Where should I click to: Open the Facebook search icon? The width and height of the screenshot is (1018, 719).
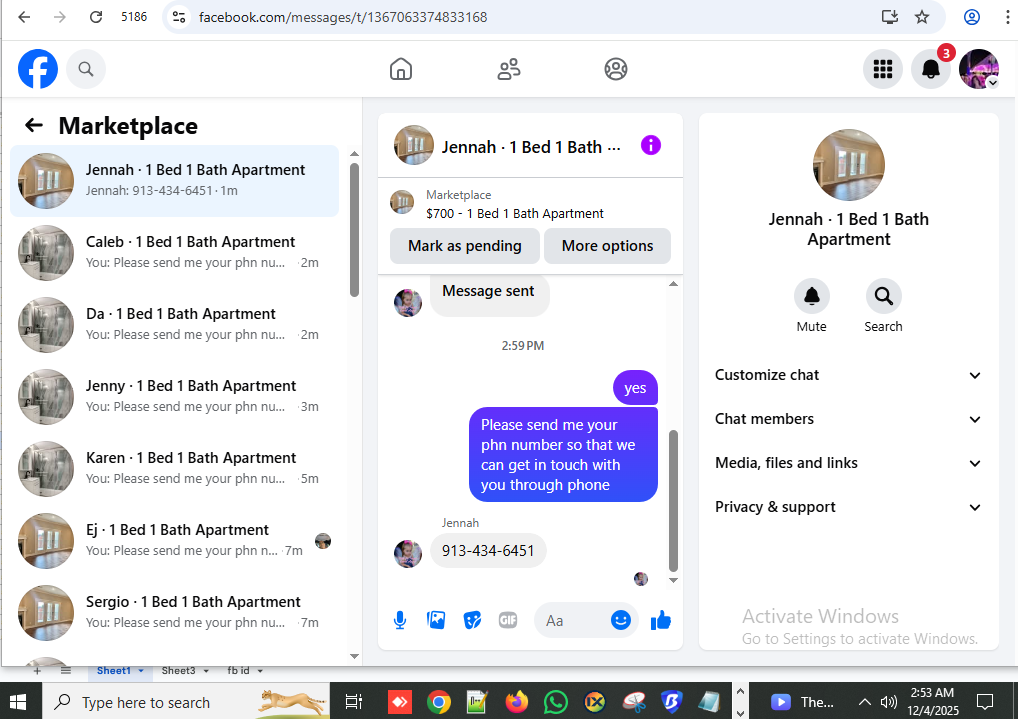click(x=86, y=69)
